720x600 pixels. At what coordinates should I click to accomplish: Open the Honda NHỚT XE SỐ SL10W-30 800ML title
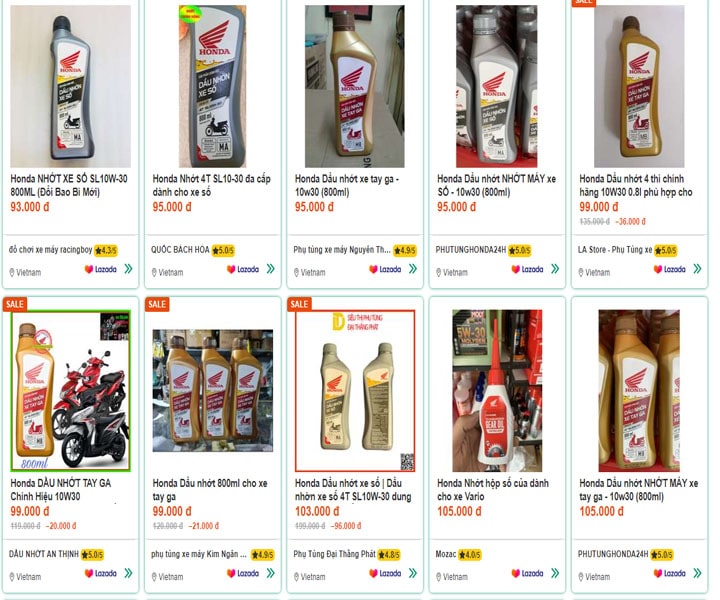click(x=69, y=185)
